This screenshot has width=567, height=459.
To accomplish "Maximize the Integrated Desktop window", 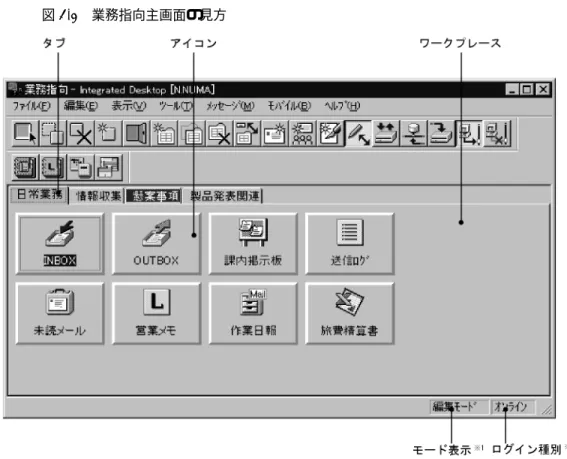I will pos(528,89).
